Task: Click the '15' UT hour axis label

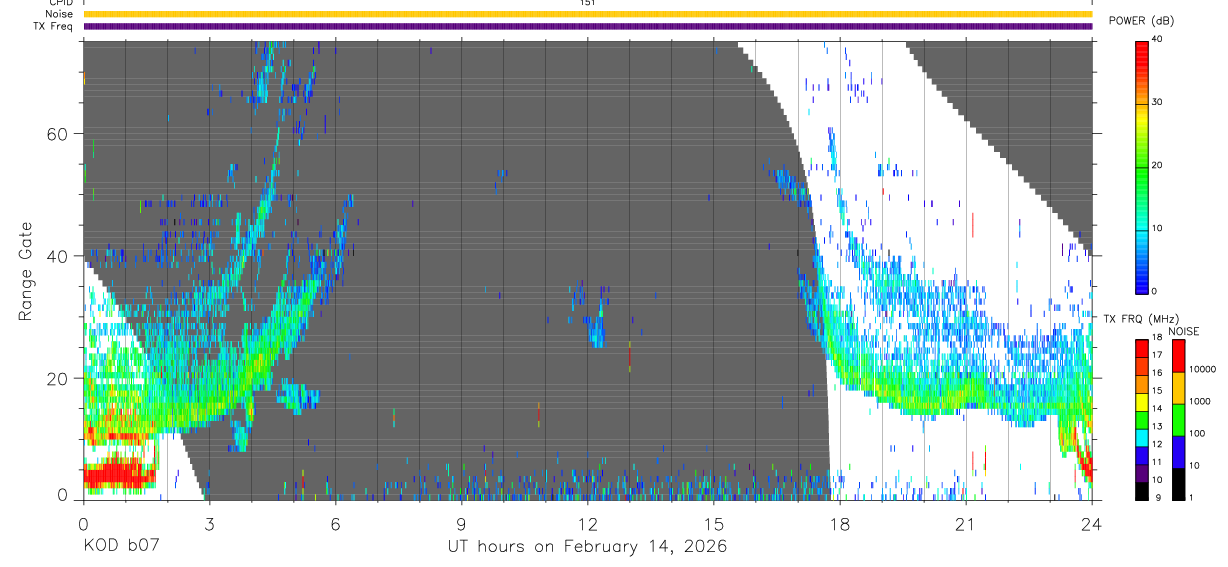Action: [713, 523]
